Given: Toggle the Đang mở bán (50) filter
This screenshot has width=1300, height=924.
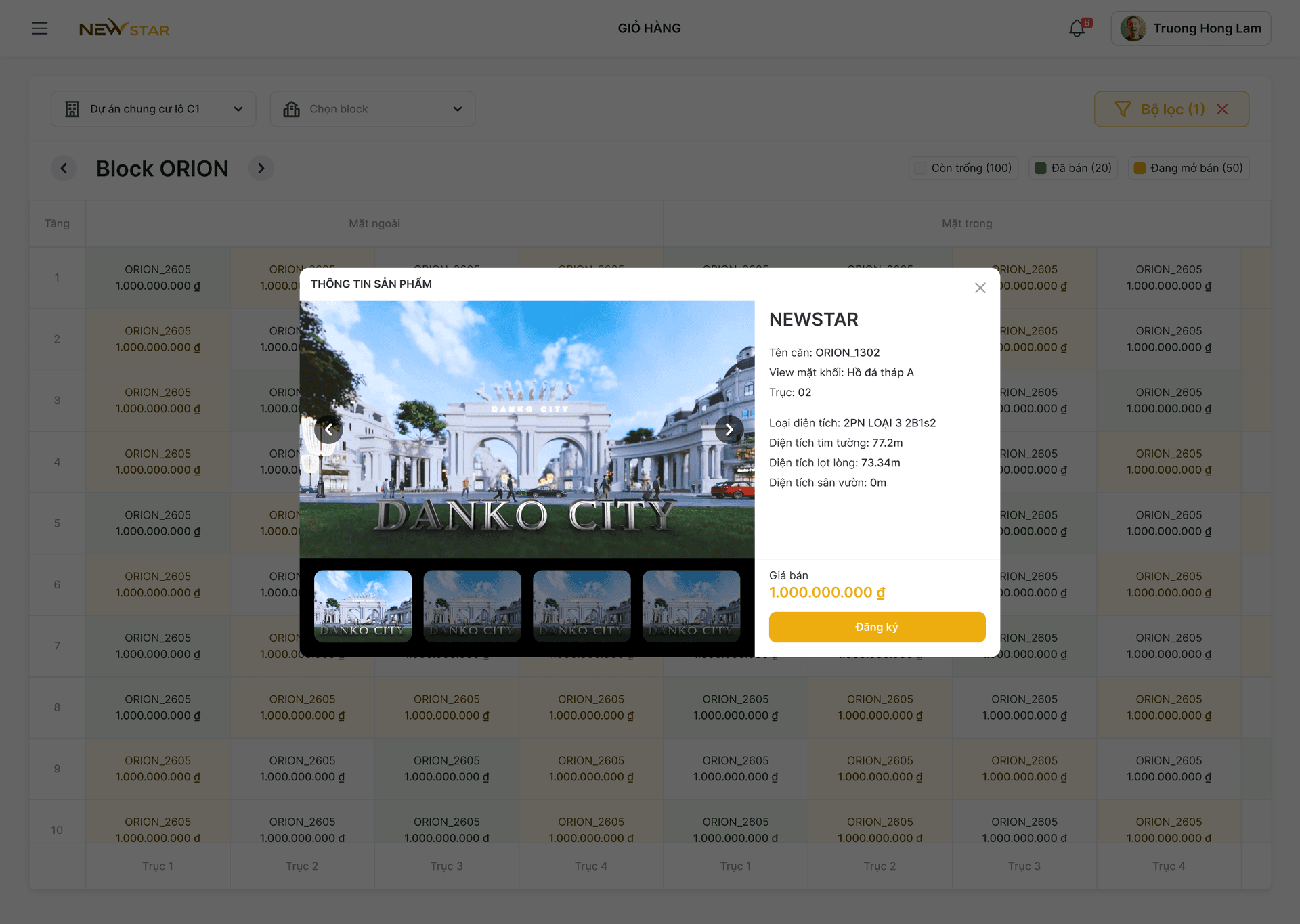Looking at the screenshot, I should (x=1188, y=168).
